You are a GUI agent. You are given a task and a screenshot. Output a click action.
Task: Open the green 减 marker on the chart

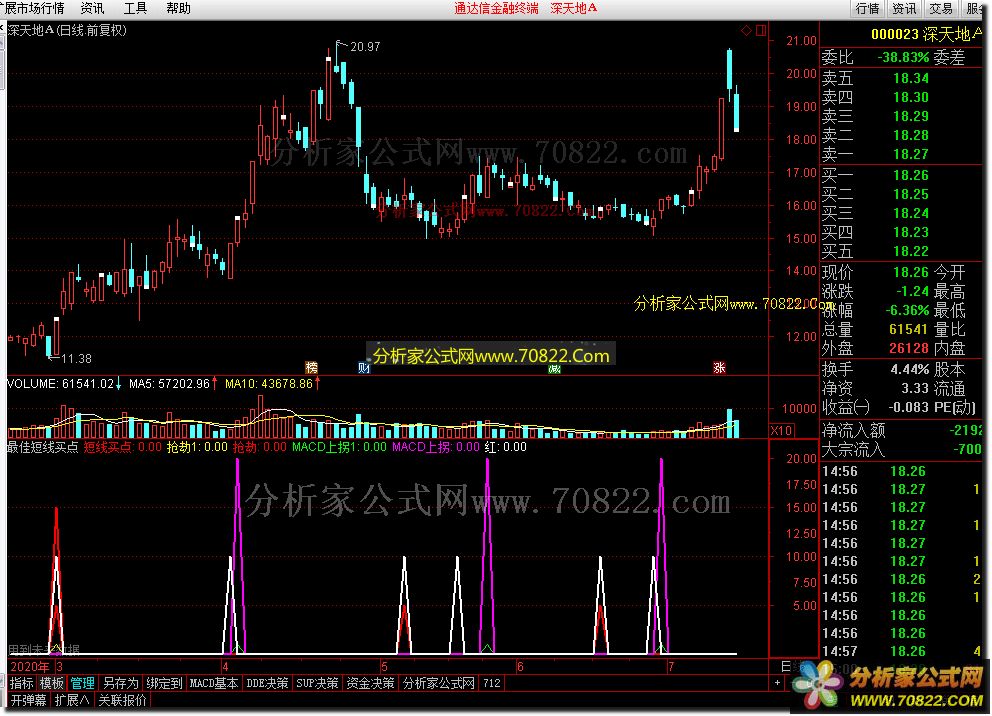click(555, 369)
